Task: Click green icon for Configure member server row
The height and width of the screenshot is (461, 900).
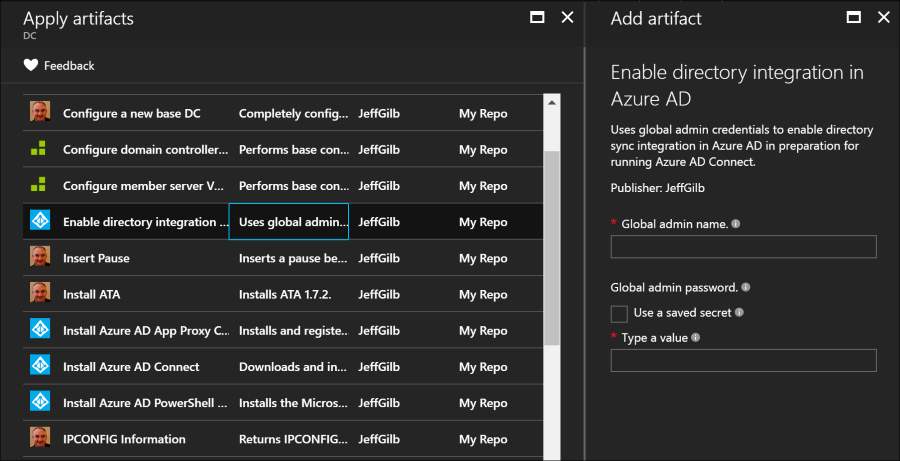Action: tap(38, 185)
